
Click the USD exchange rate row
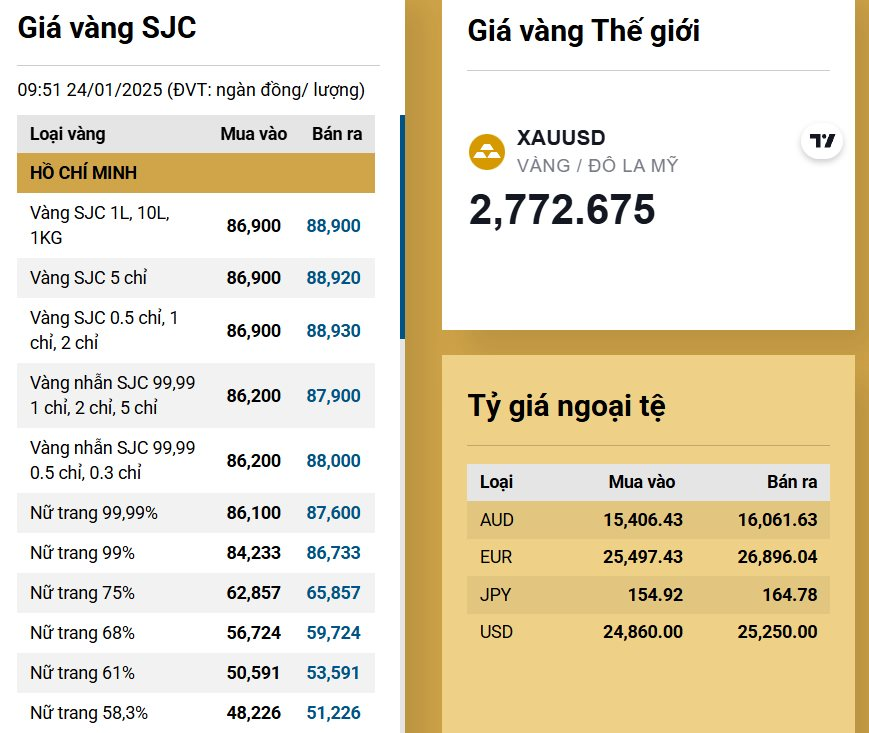point(648,632)
